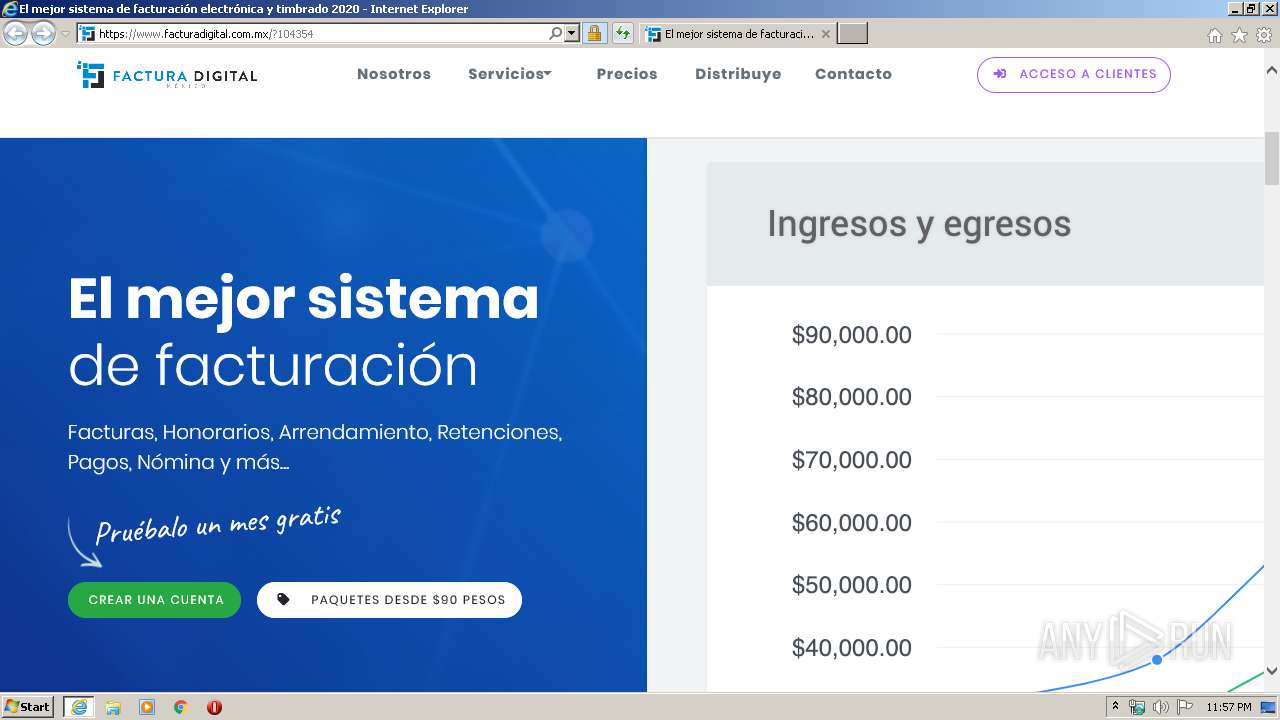The height and width of the screenshot is (720, 1280).
Task: Close the current browser tab
Action: (825, 34)
